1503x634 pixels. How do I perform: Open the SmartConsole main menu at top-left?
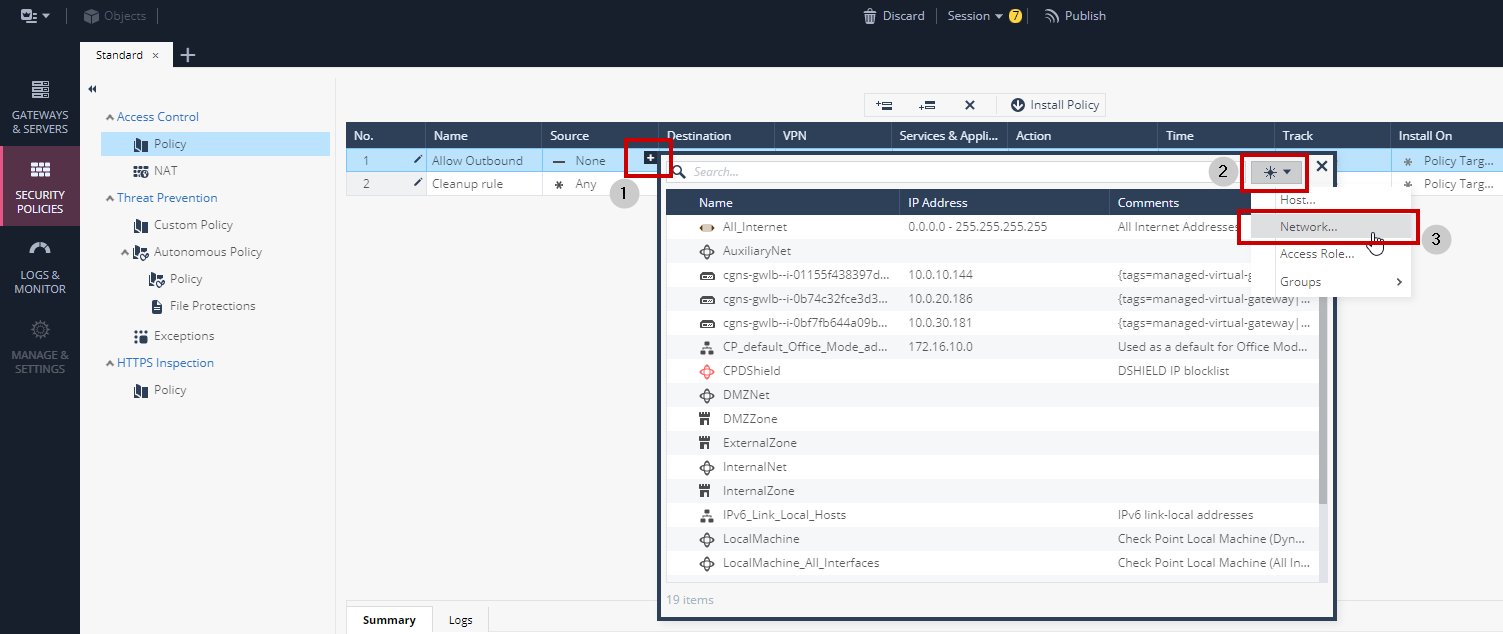[x=30, y=15]
